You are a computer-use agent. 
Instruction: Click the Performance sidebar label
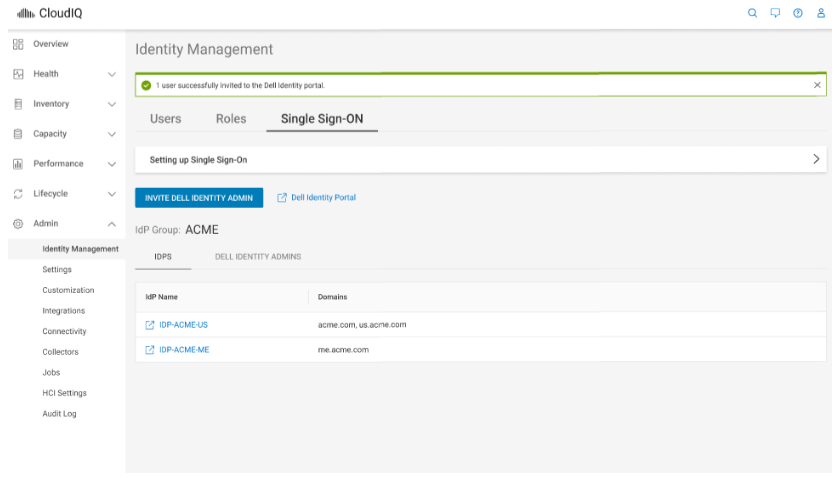[58, 164]
